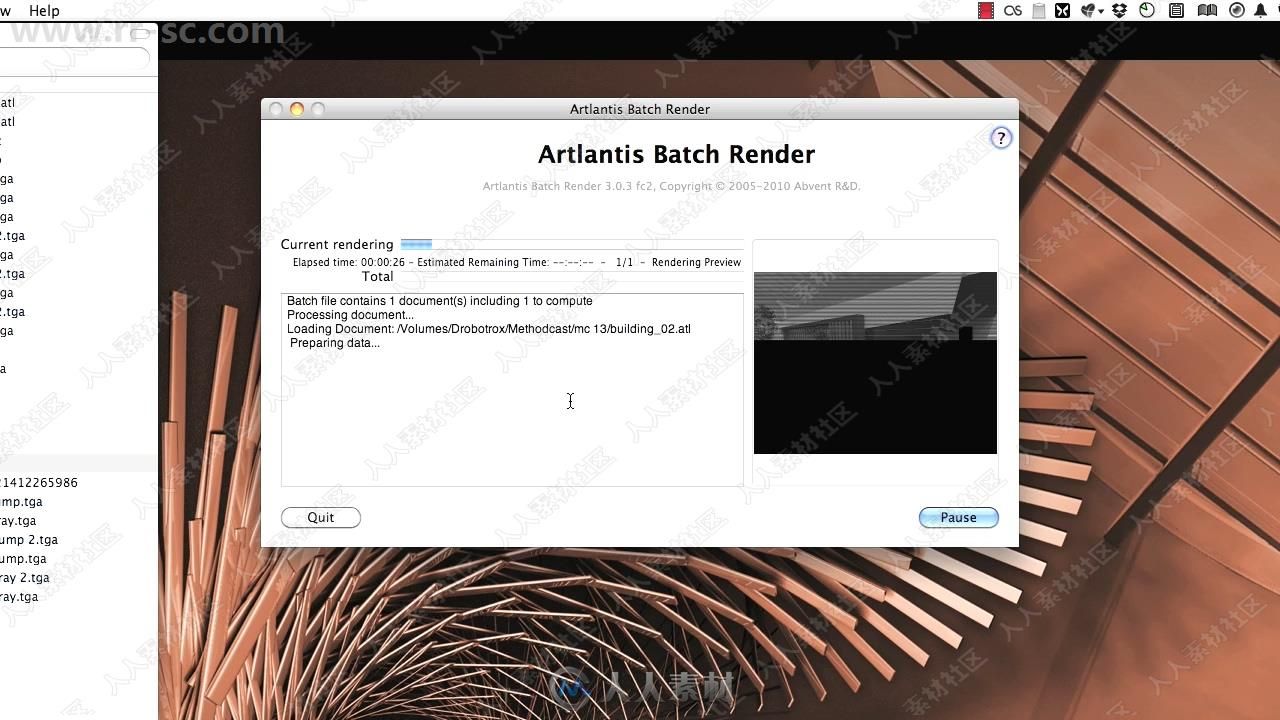Click the 'Estimated Remaining Time' label
The height and width of the screenshot is (720, 1280).
(482, 262)
